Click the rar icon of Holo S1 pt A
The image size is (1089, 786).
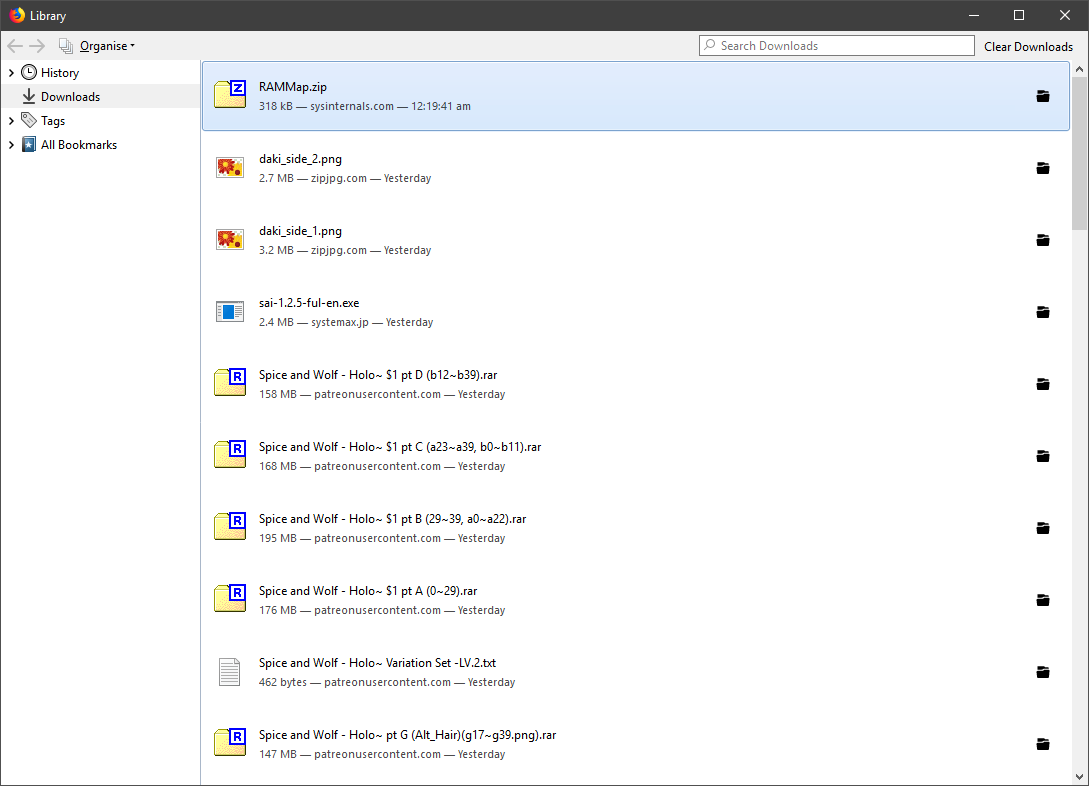pyautogui.click(x=230, y=599)
